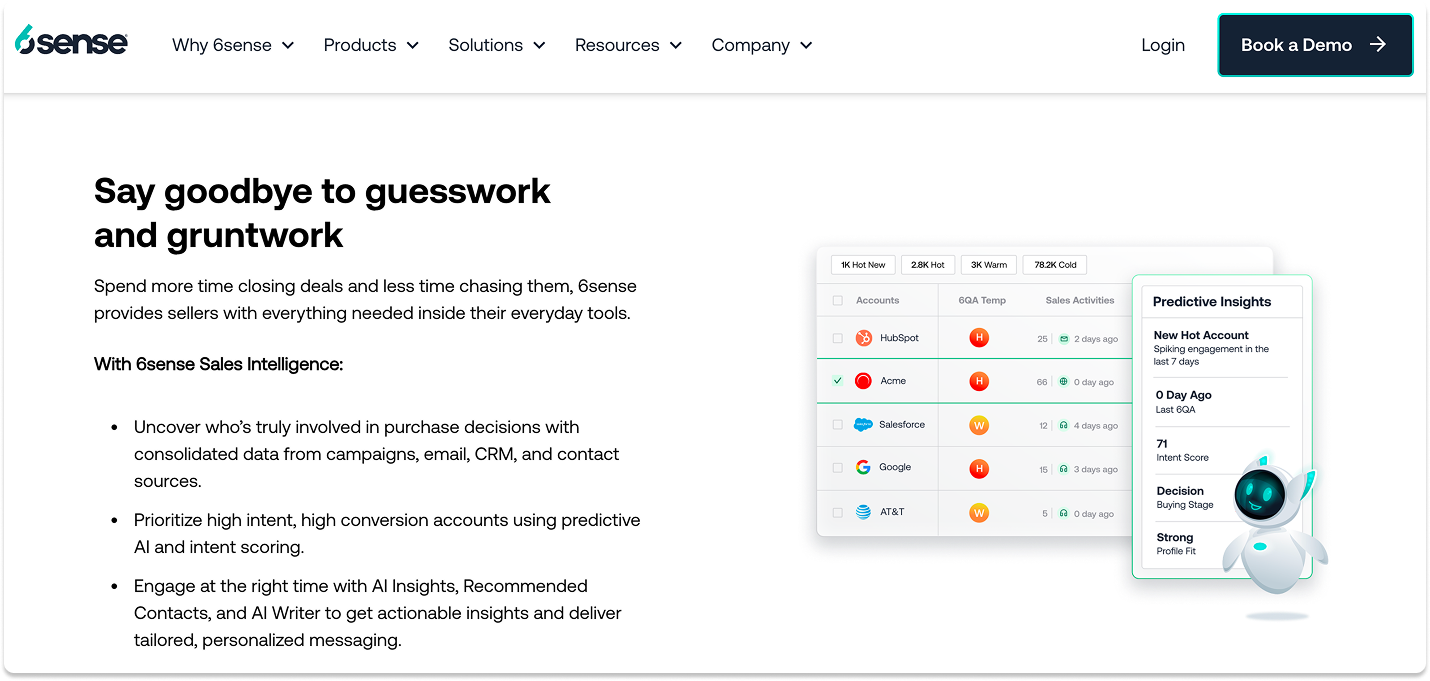Click the Salesforce account name
This screenshot has height=681, width=1430.
(902, 425)
